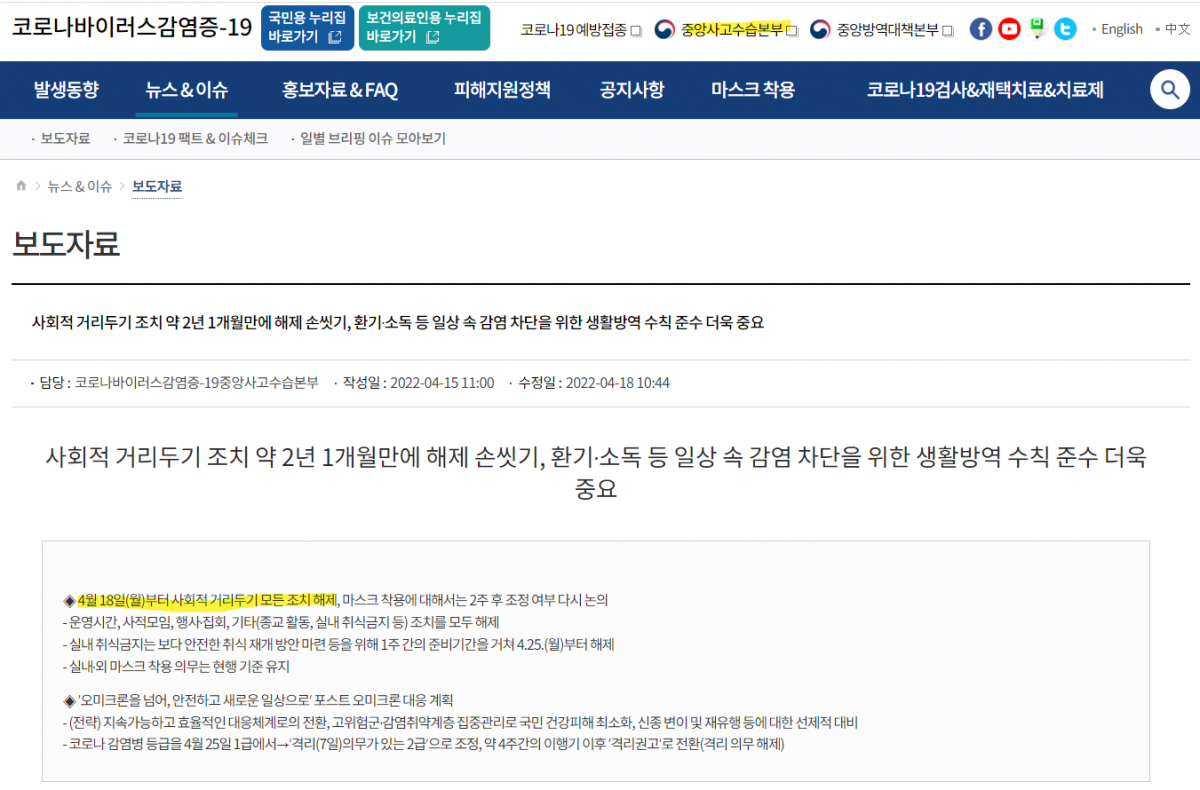Image resolution: width=1200 pixels, height=790 pixels.
Task: Open the YouTube channel icon
Action: (x=1009, y=29)
